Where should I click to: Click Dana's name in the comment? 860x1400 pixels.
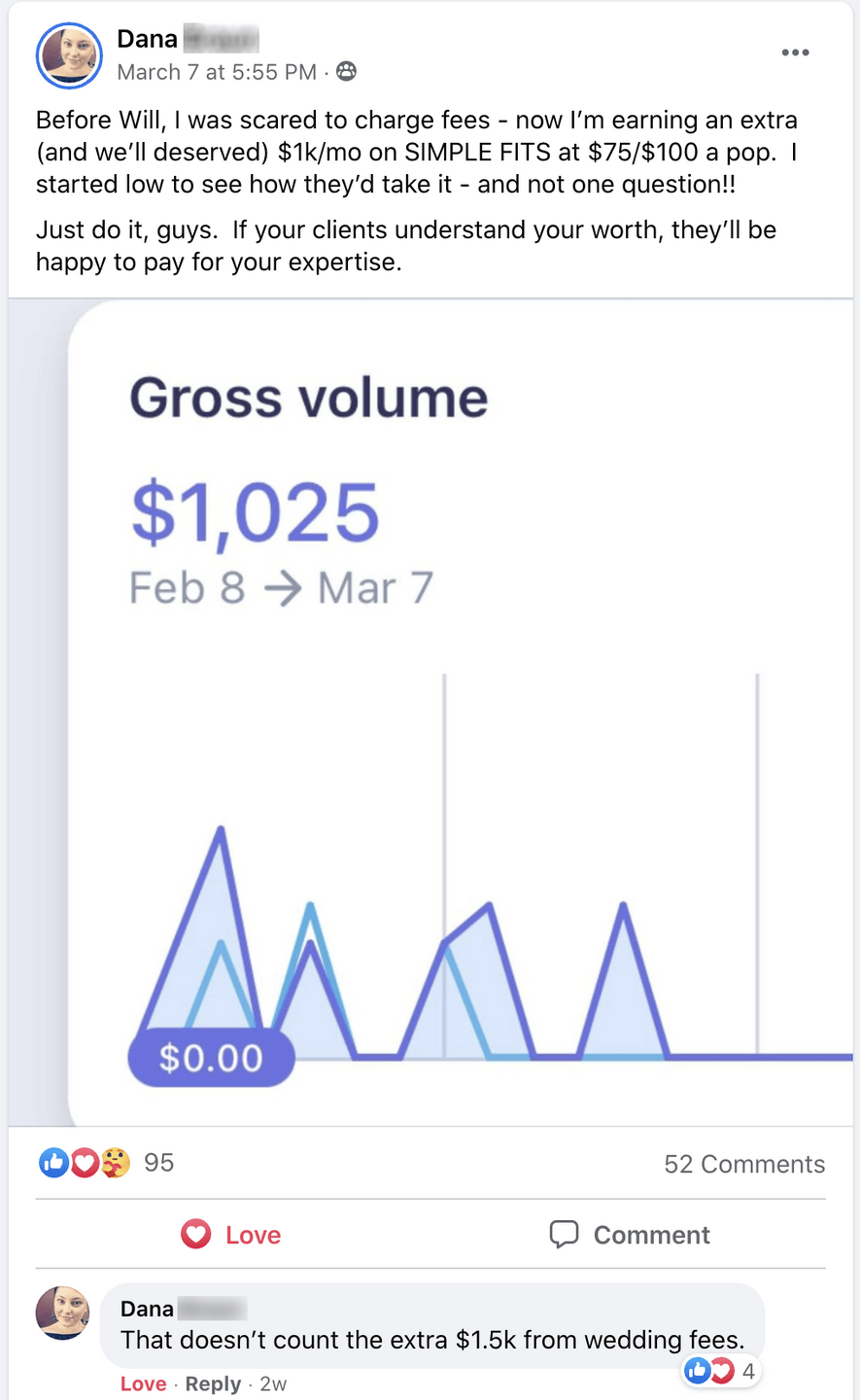click(147, 1309)
